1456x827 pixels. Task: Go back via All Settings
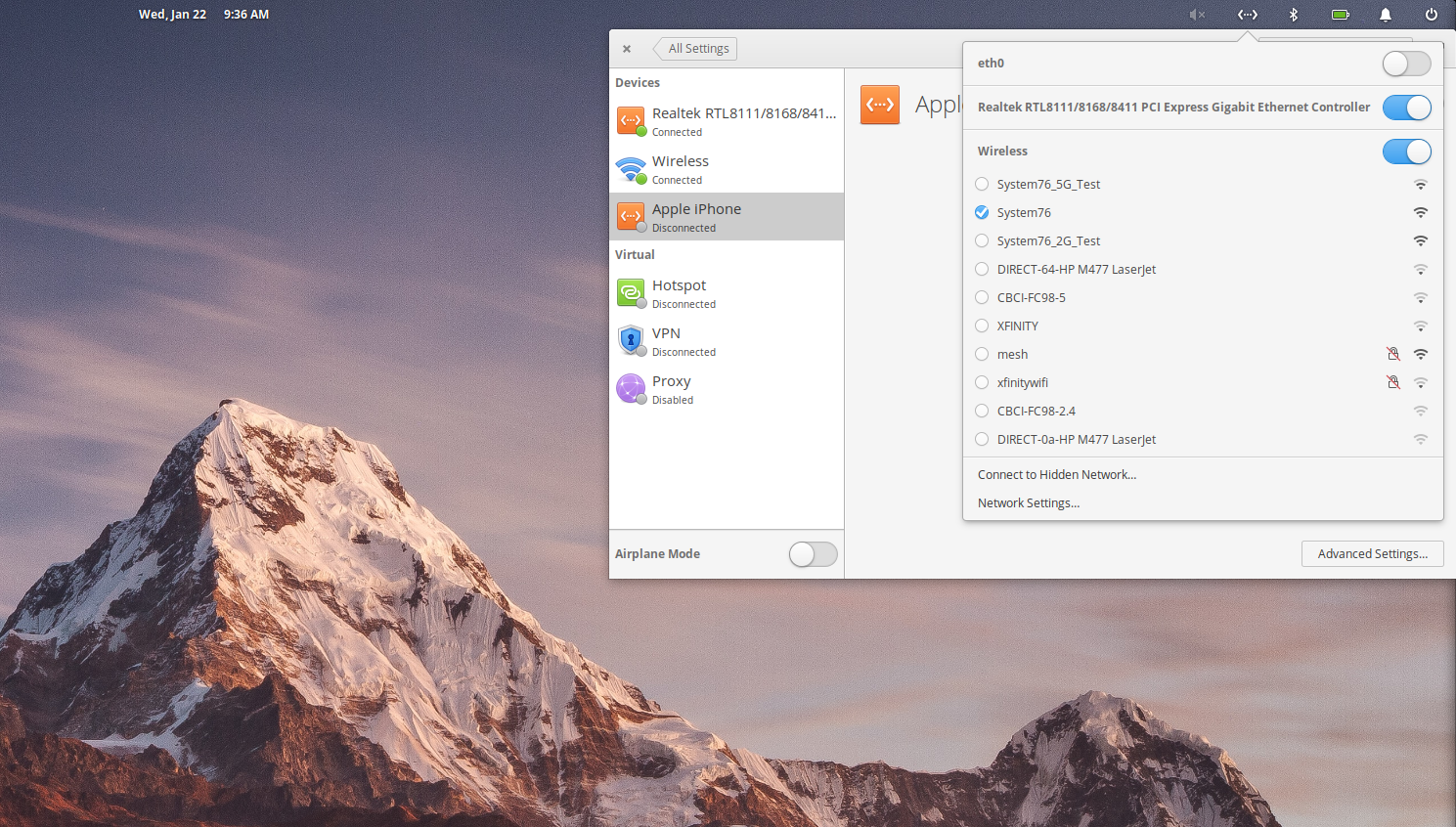(x=695, y=48)
